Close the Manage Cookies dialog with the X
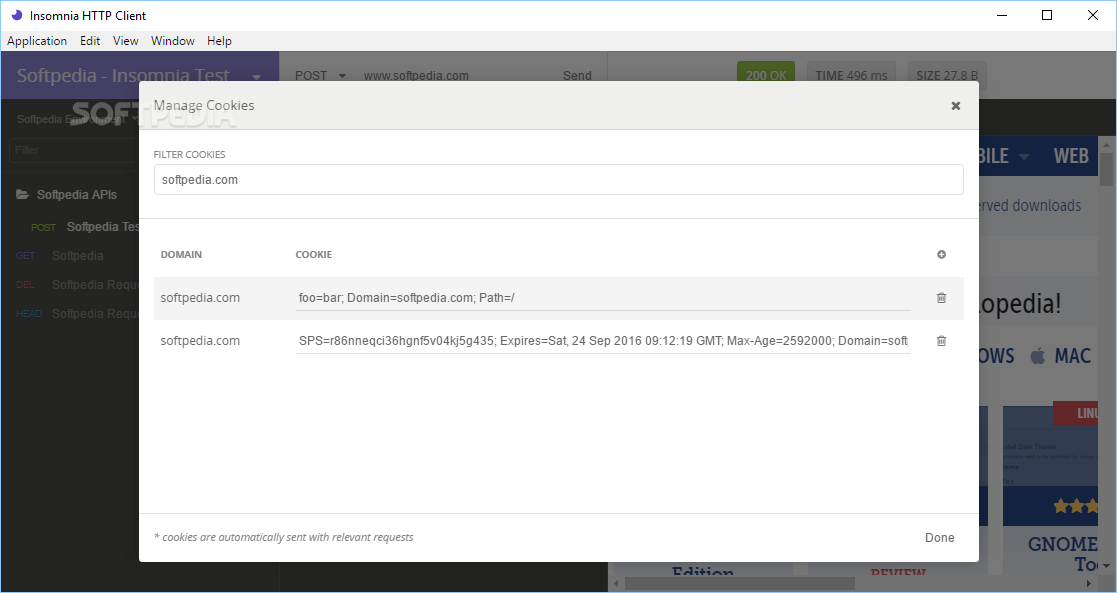Screen dimensions: 1117x593 point(955,105)
